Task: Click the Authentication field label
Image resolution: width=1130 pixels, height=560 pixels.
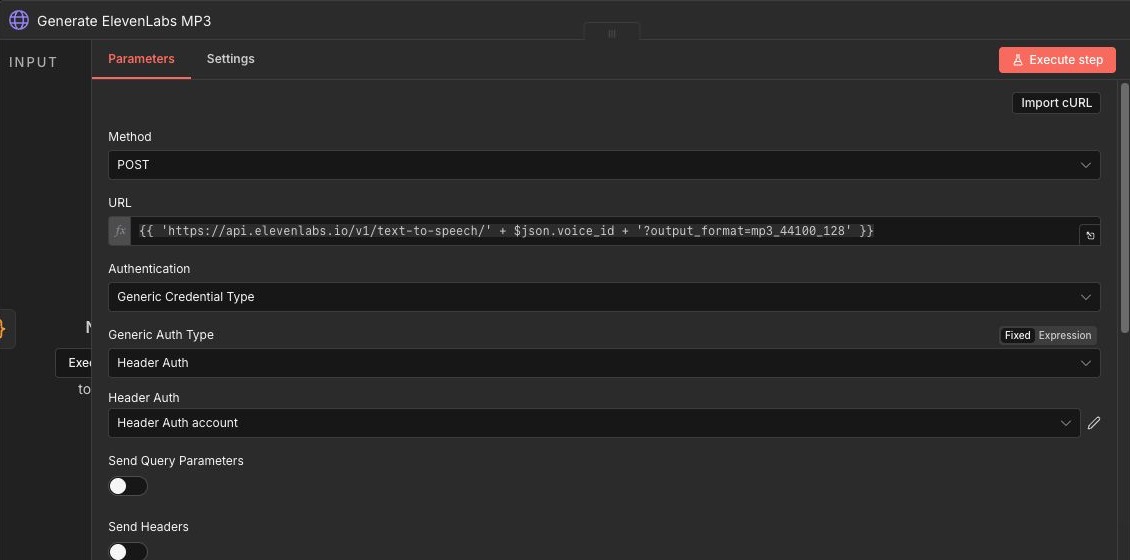Action: coord(149,269)
